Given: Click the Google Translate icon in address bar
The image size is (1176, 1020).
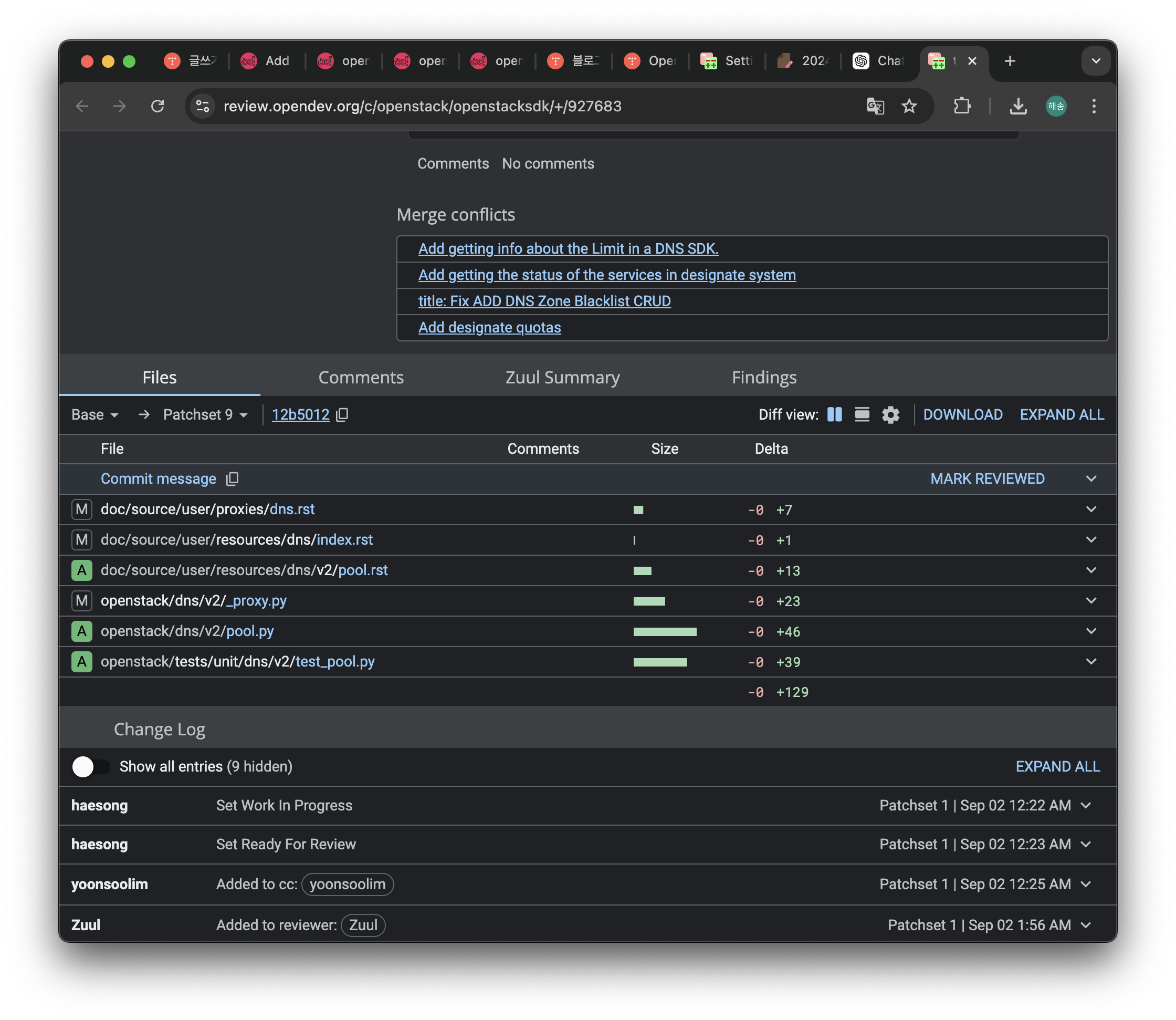Looking at the screenshot, I should point(875,107).
